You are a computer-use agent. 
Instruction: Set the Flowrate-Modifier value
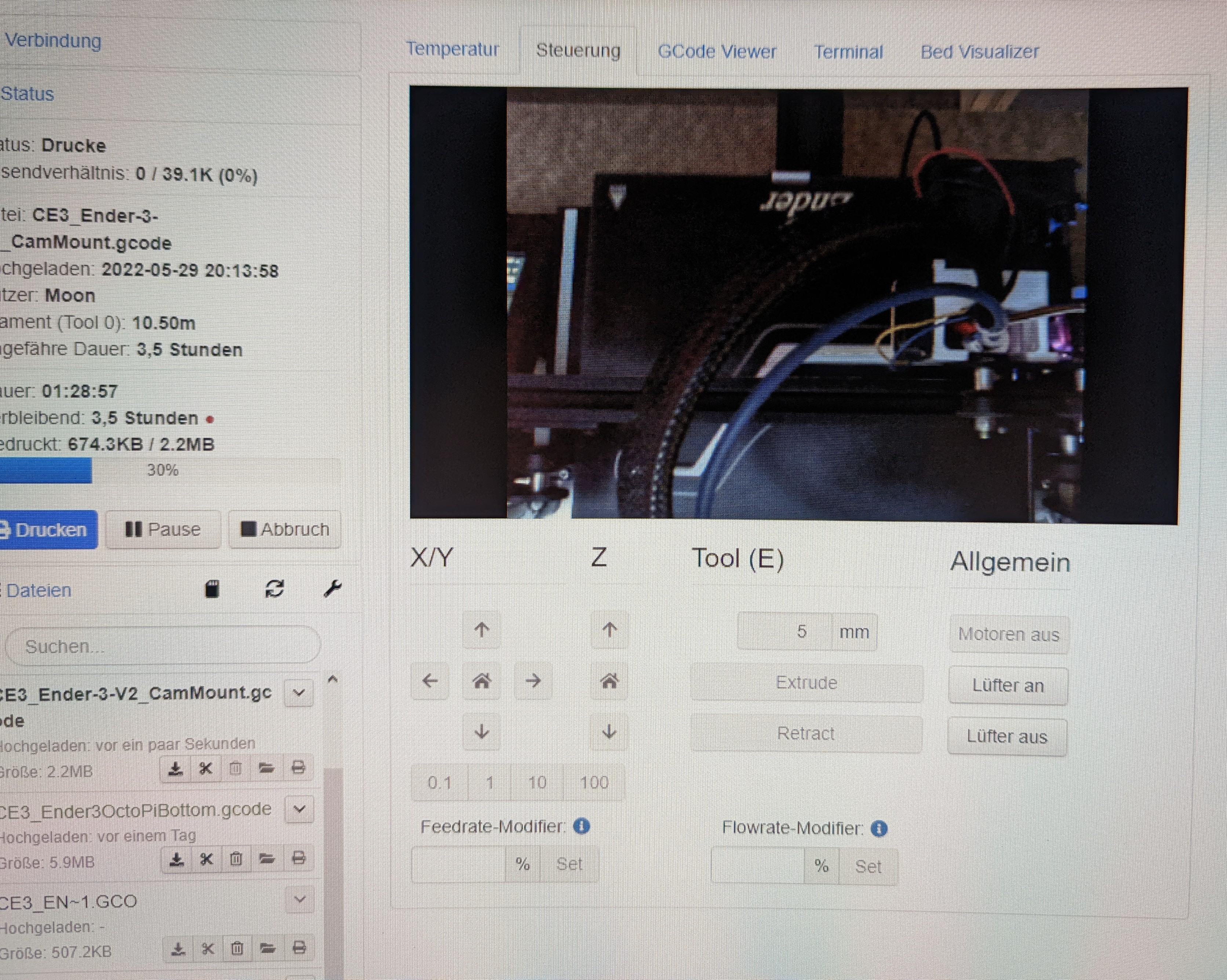[869, 867]
